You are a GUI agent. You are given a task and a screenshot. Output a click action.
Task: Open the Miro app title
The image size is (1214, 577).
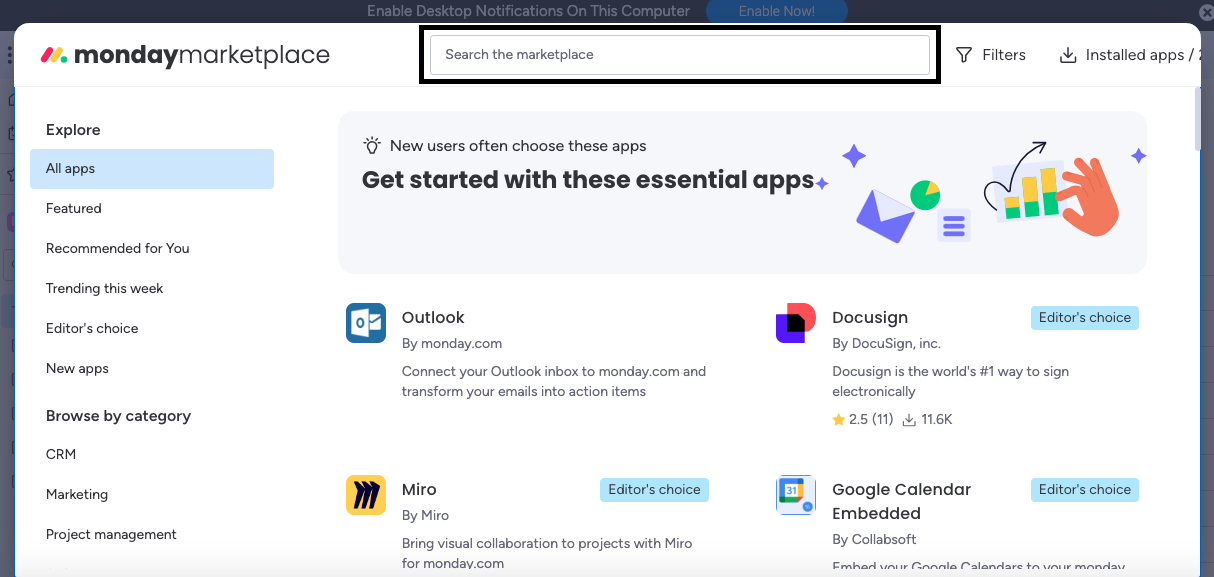(x=419, y=490)
